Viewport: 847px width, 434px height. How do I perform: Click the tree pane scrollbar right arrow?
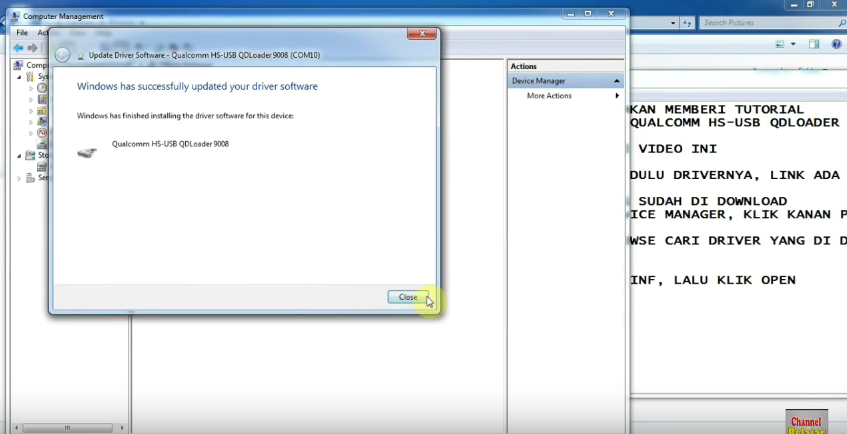pyautogui.click(x=122, y=428)
